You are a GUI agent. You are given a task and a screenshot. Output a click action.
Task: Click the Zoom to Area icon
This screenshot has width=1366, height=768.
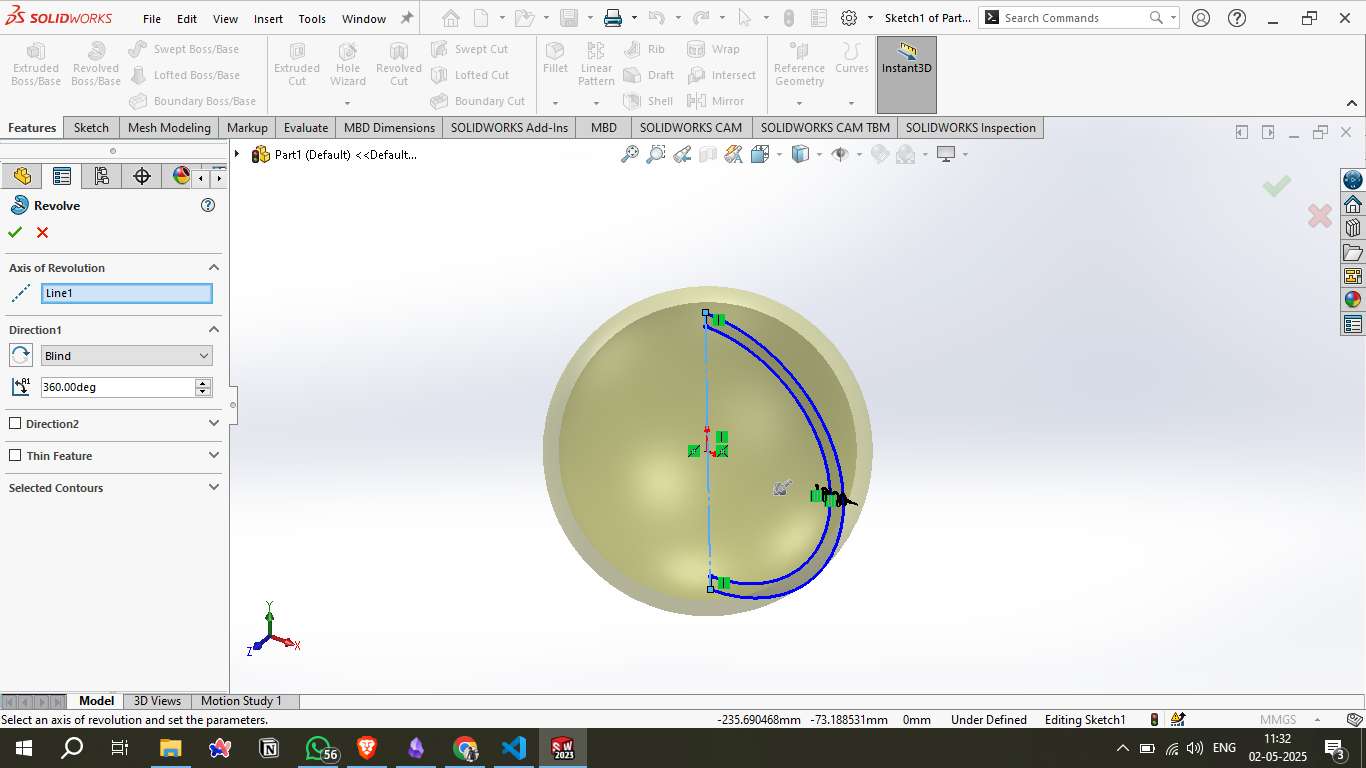tap(656, 154)
